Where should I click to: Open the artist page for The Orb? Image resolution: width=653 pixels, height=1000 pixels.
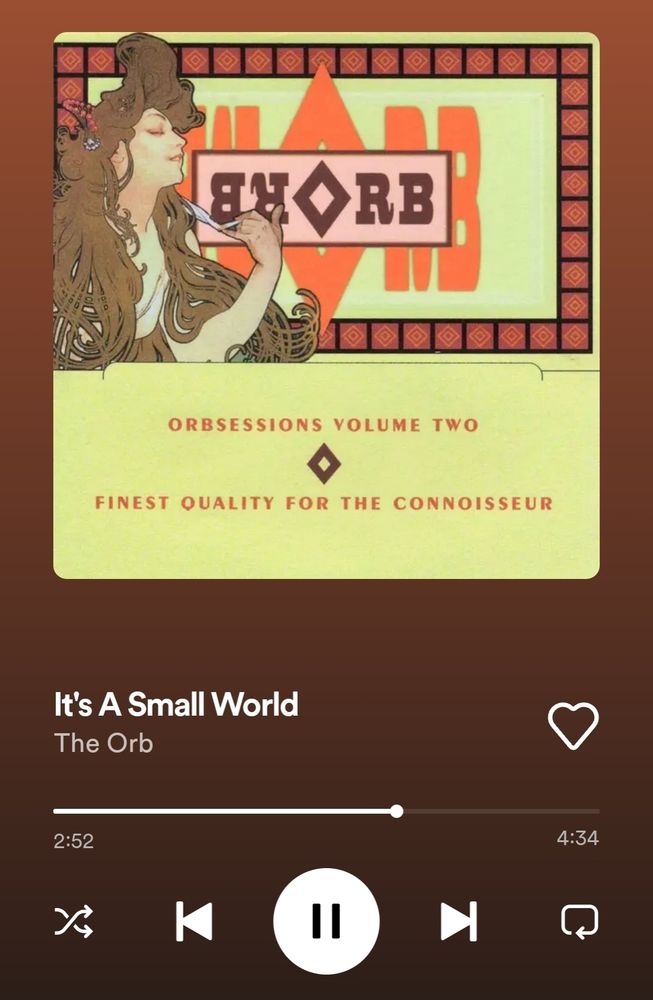tap(103, 743)
